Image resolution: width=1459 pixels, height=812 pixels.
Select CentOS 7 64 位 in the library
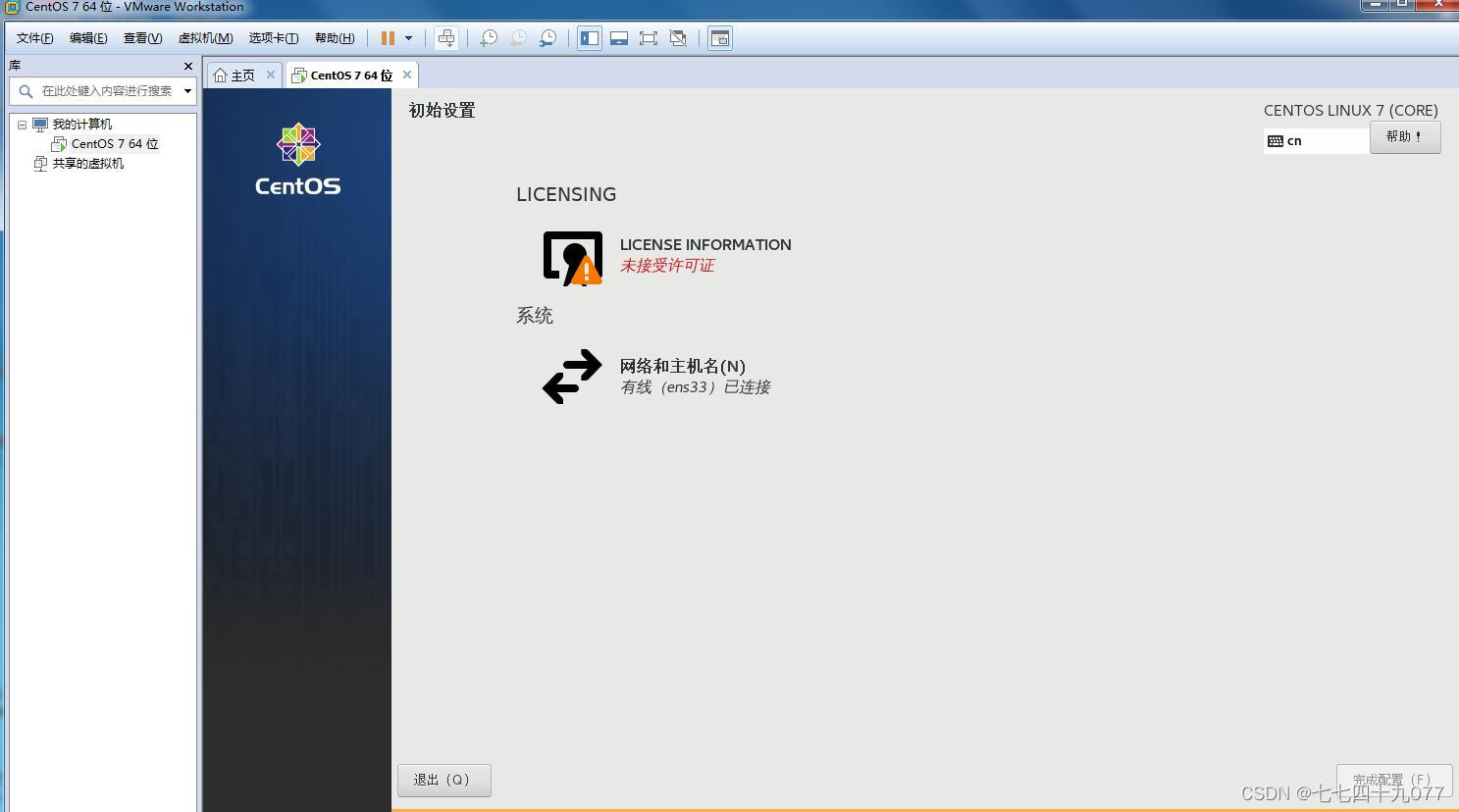[x=115, y=143]
